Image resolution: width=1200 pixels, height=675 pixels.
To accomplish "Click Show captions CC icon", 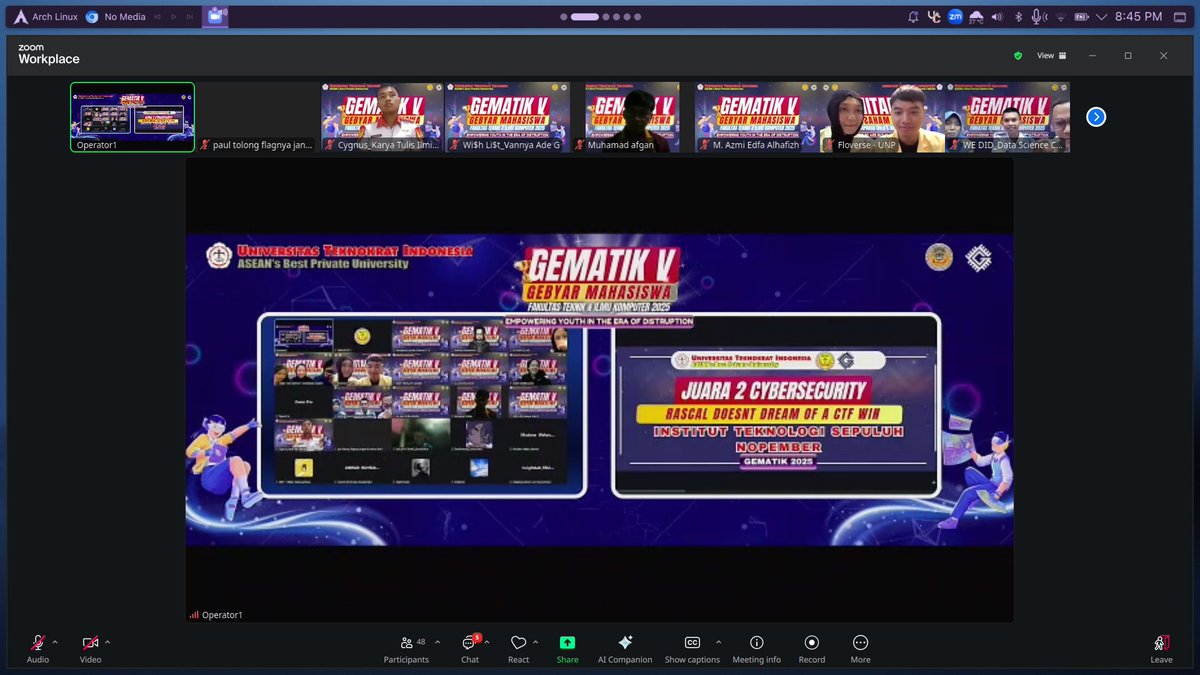I will pyautogui.click(x=691, y=642).
